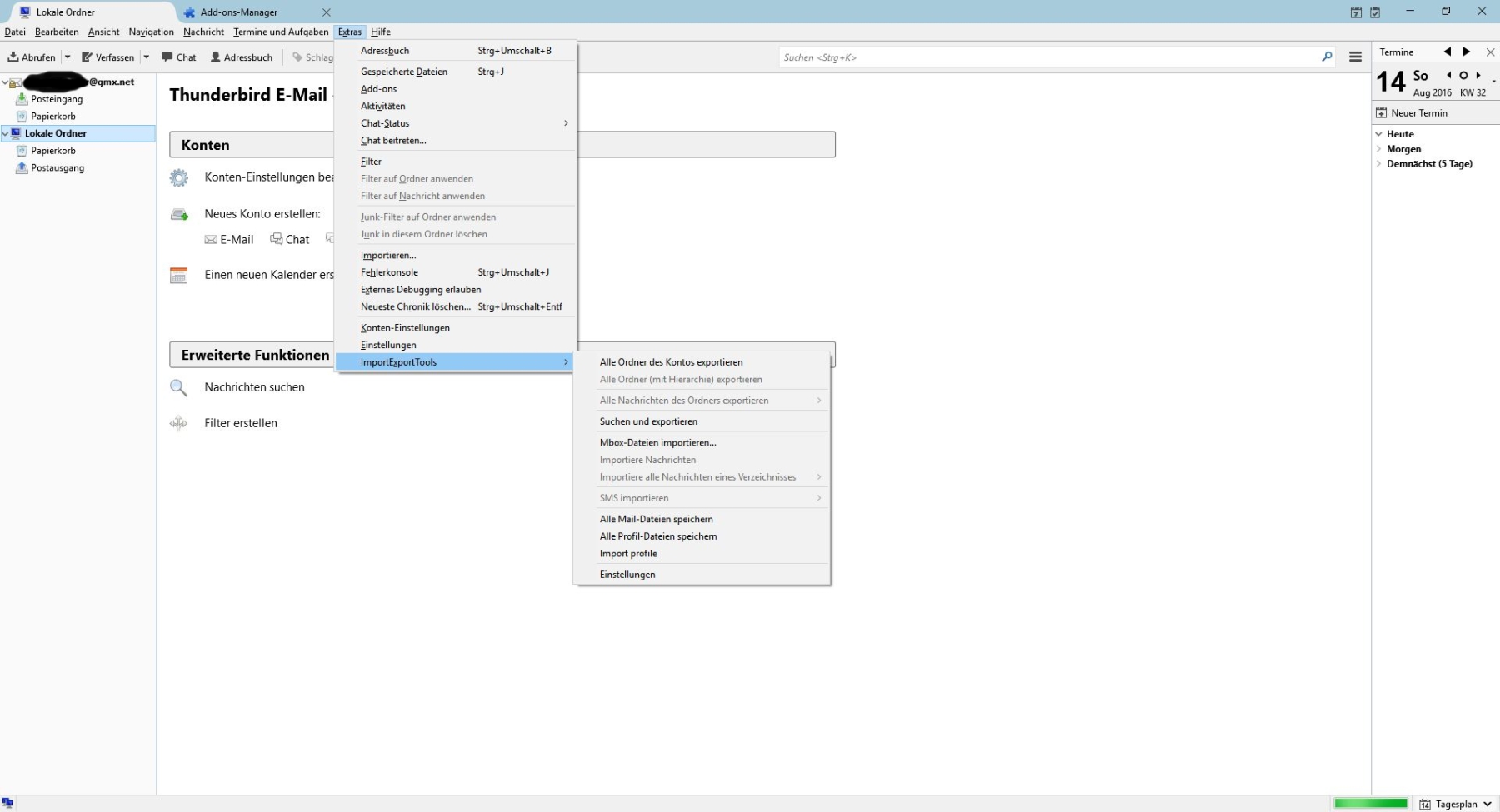The image size is (1500, 812).
Task: Select the Papierkorb icon under Lokale Ordner
Action: tap(22, 151)
